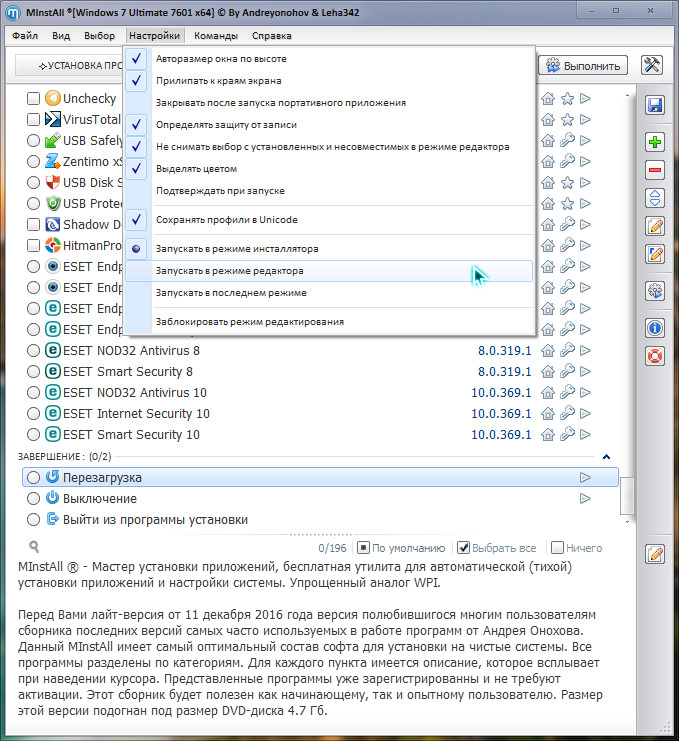Select the Перезагрузка radio button
The image size is (679, 741).
[x=33, y=477]
